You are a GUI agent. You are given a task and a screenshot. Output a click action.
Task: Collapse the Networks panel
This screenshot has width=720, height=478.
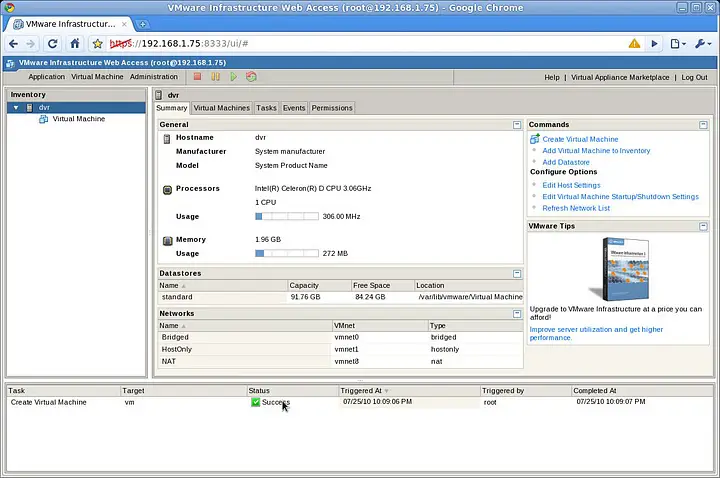coord(517,314)
